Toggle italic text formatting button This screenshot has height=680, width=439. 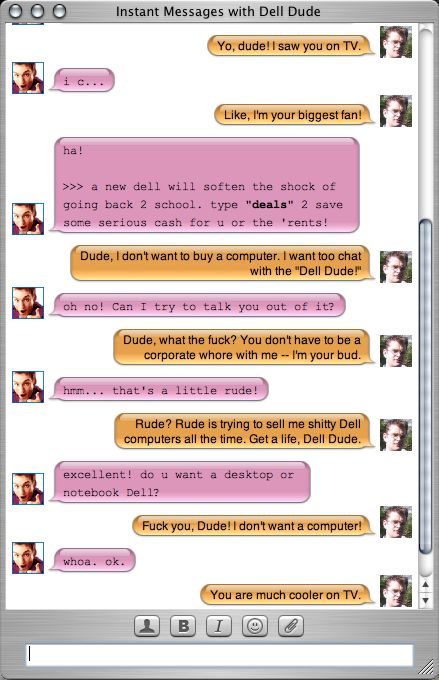219,626
